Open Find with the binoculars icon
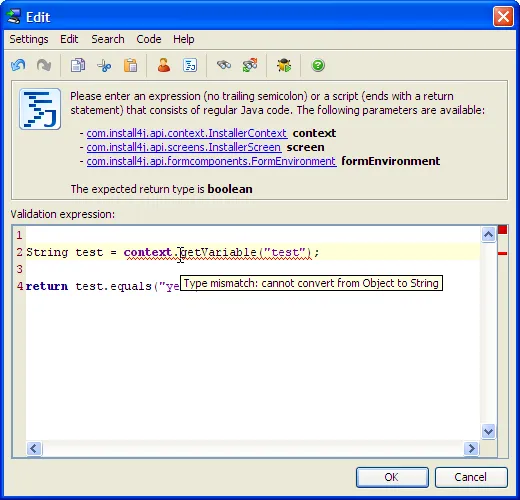The height and width of the screenshot is (500, 520). pos(224,65)
